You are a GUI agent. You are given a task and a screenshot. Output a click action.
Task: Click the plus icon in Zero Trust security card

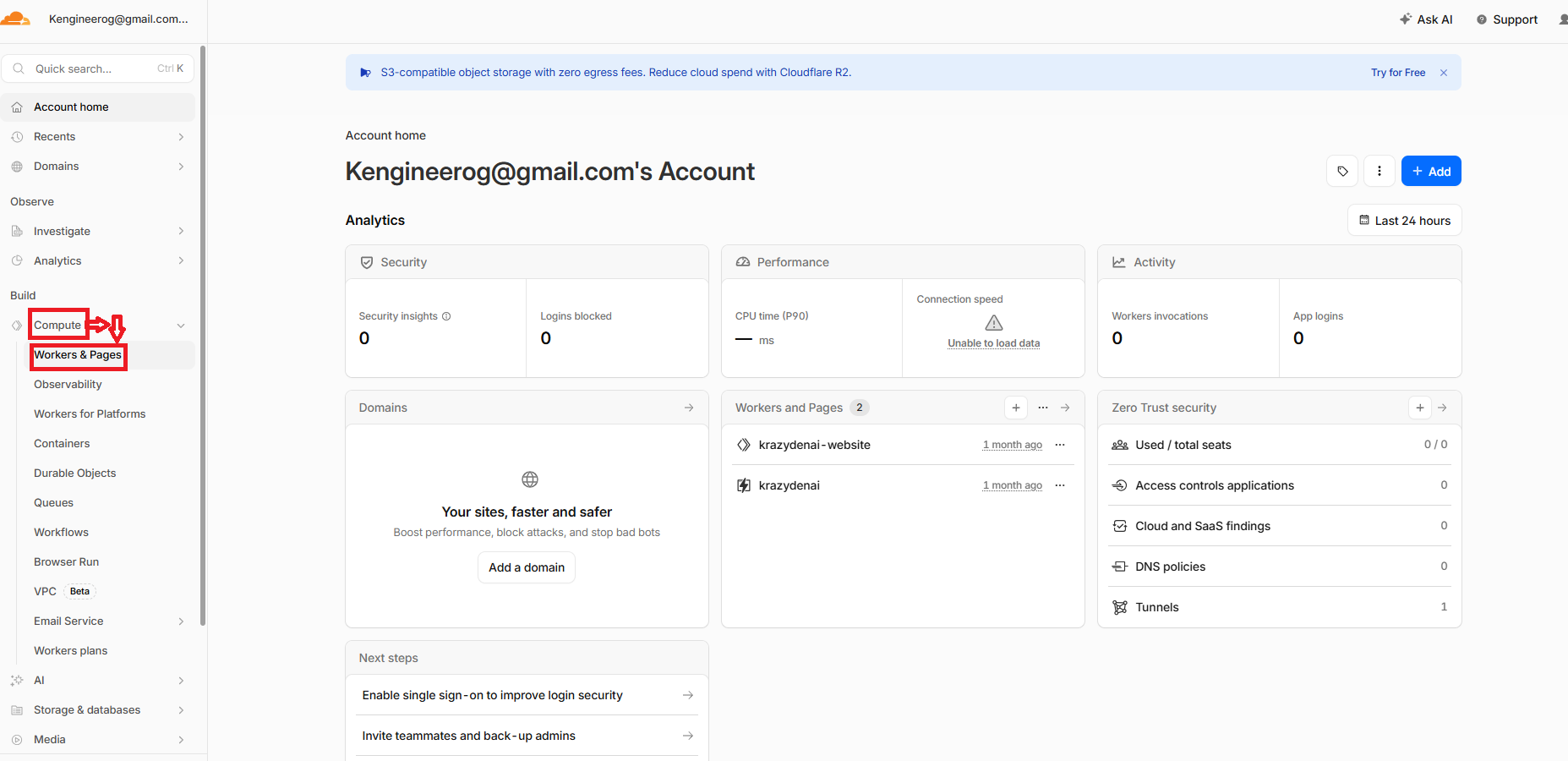tap(1420, 408)
